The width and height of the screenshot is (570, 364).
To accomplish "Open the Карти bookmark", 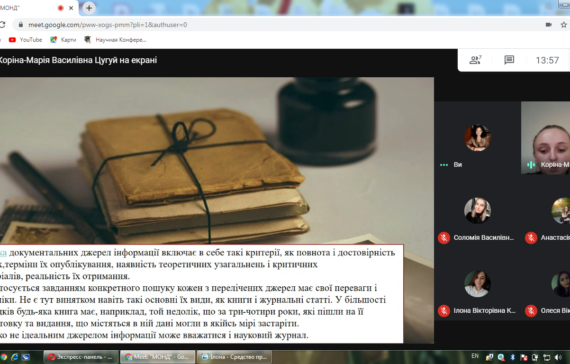I will coord(63,40).
